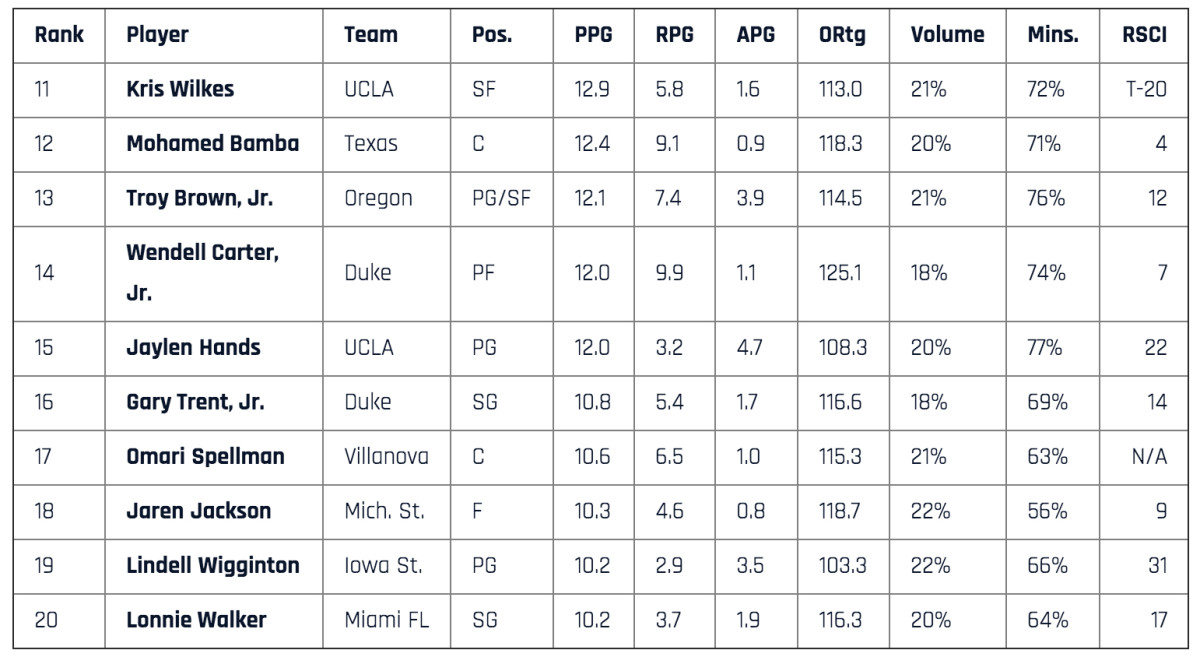Viewport: 1200px width, 657px height.
Task: Select Omari Spellman player name
Action: click(205, 457)
